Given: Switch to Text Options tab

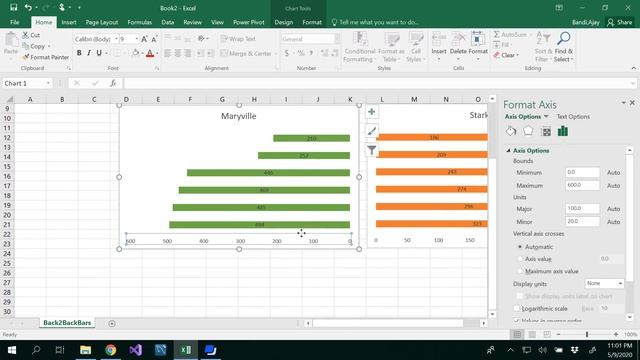Looking at the screenshot, I should click(573, 117).
